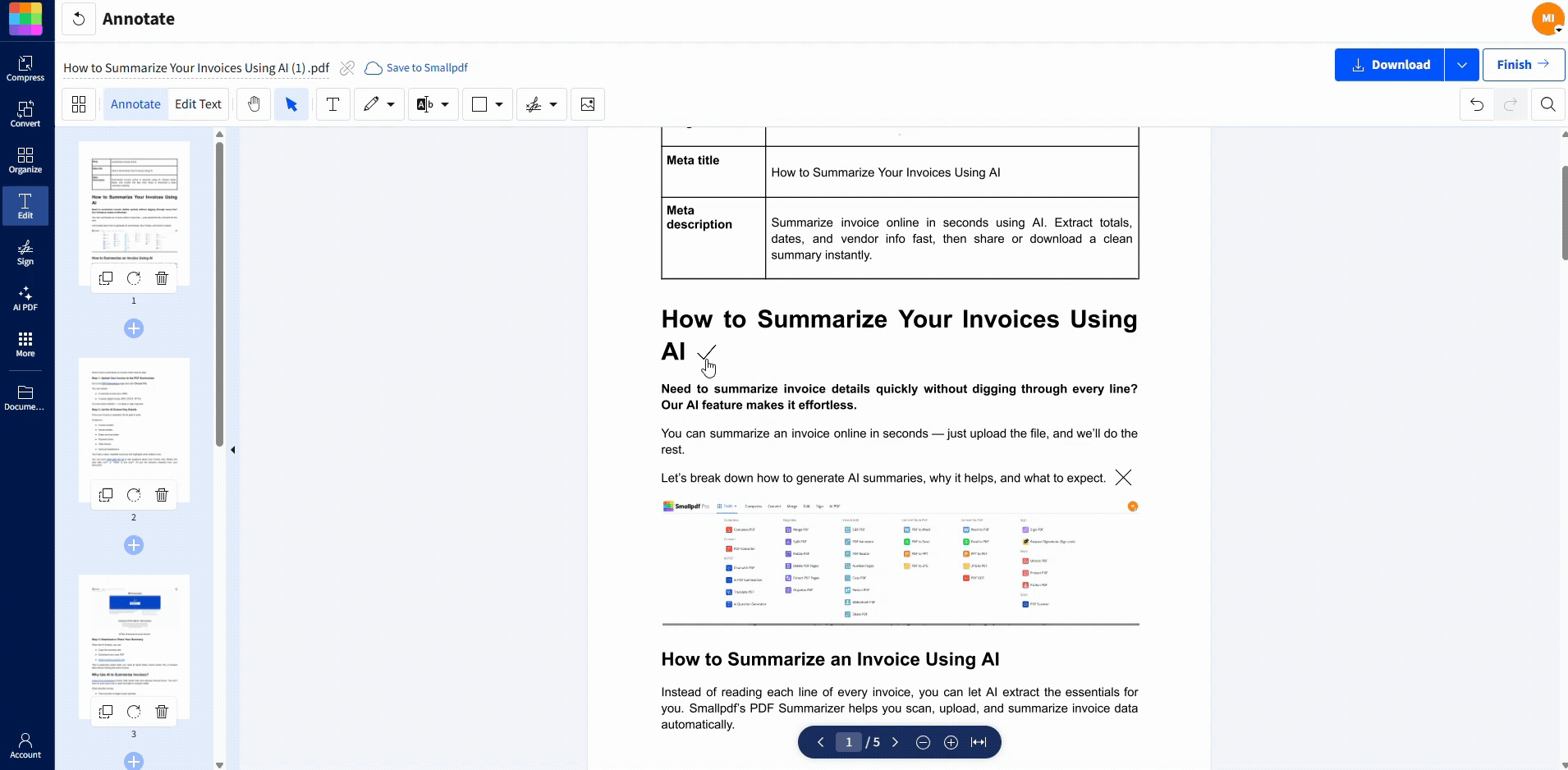Open the document search tool

pyautogui.click(x=1548, y=104)
